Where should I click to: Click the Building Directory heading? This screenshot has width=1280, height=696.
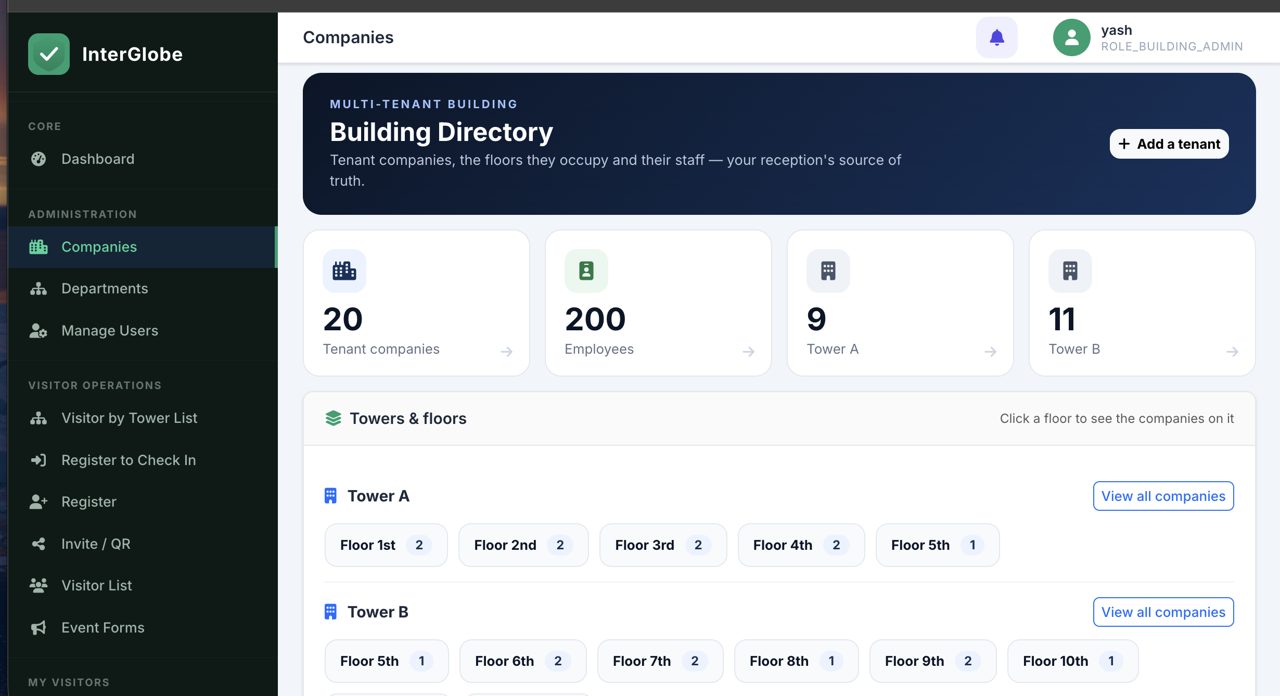pos(441,132)
